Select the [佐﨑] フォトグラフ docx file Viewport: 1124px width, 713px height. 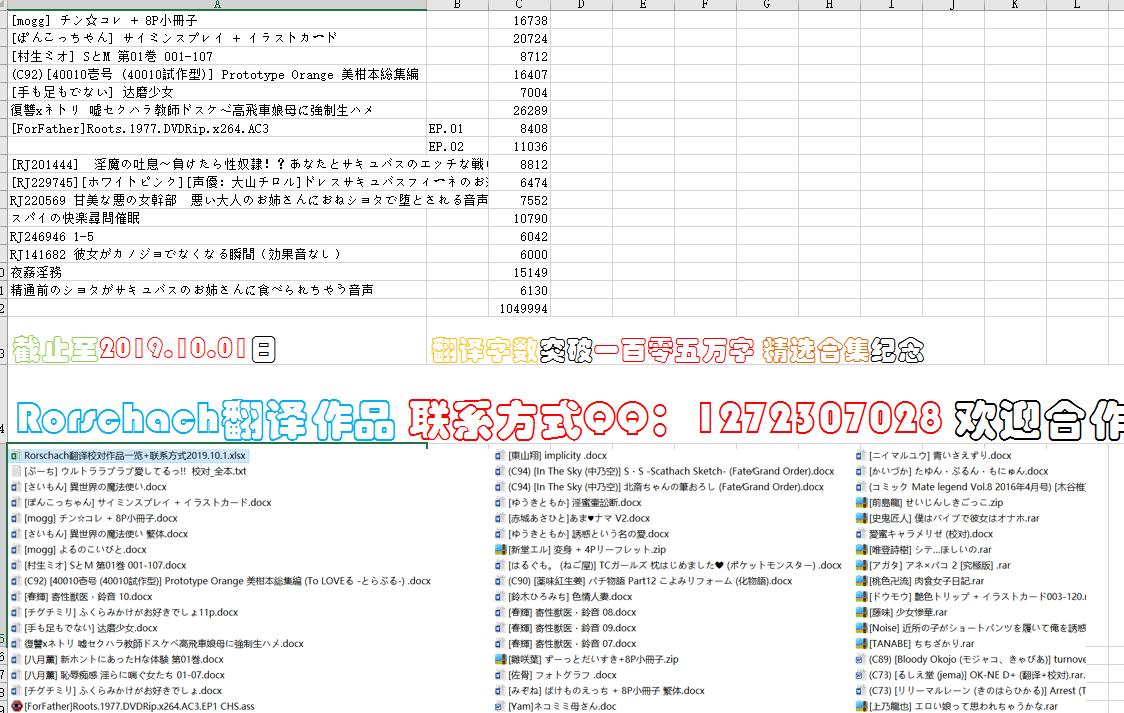point(560,674)
